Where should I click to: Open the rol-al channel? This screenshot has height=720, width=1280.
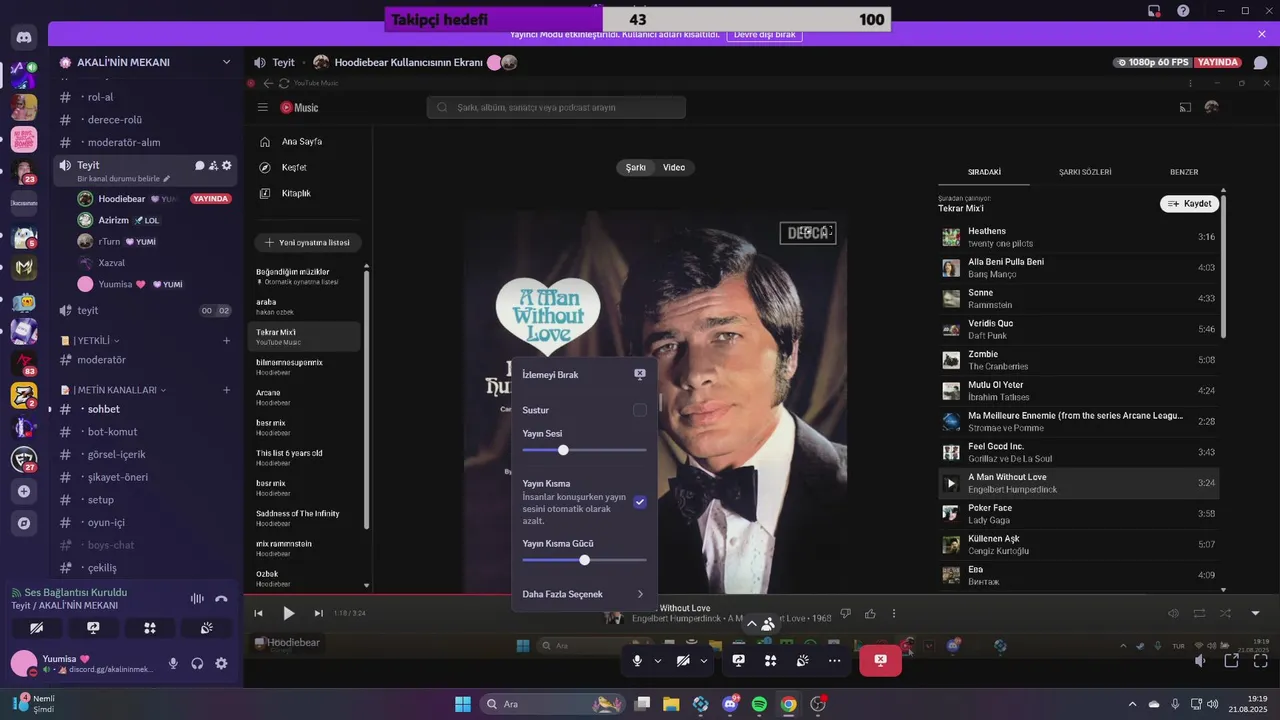143,97
